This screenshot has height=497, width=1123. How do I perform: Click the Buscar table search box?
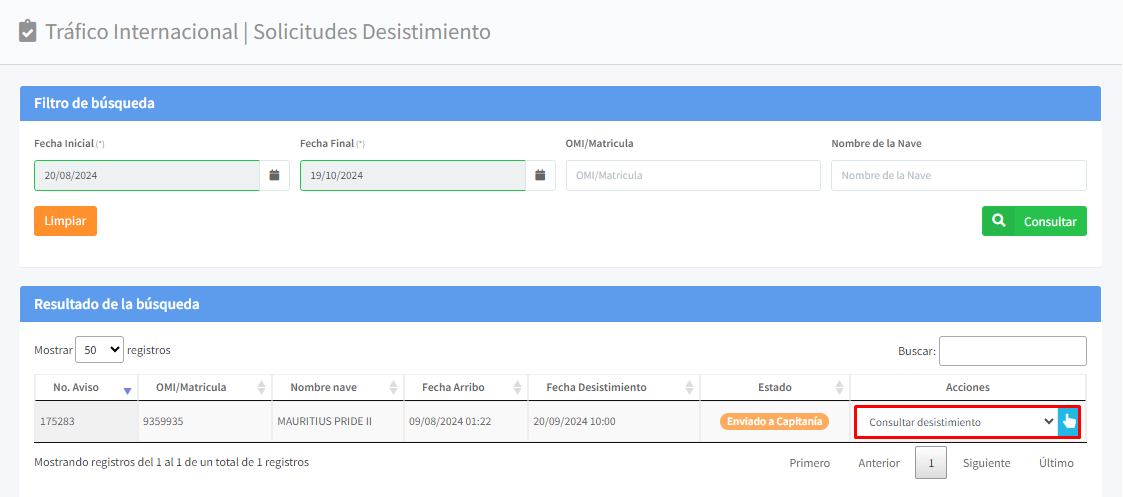pos(1012,351)
